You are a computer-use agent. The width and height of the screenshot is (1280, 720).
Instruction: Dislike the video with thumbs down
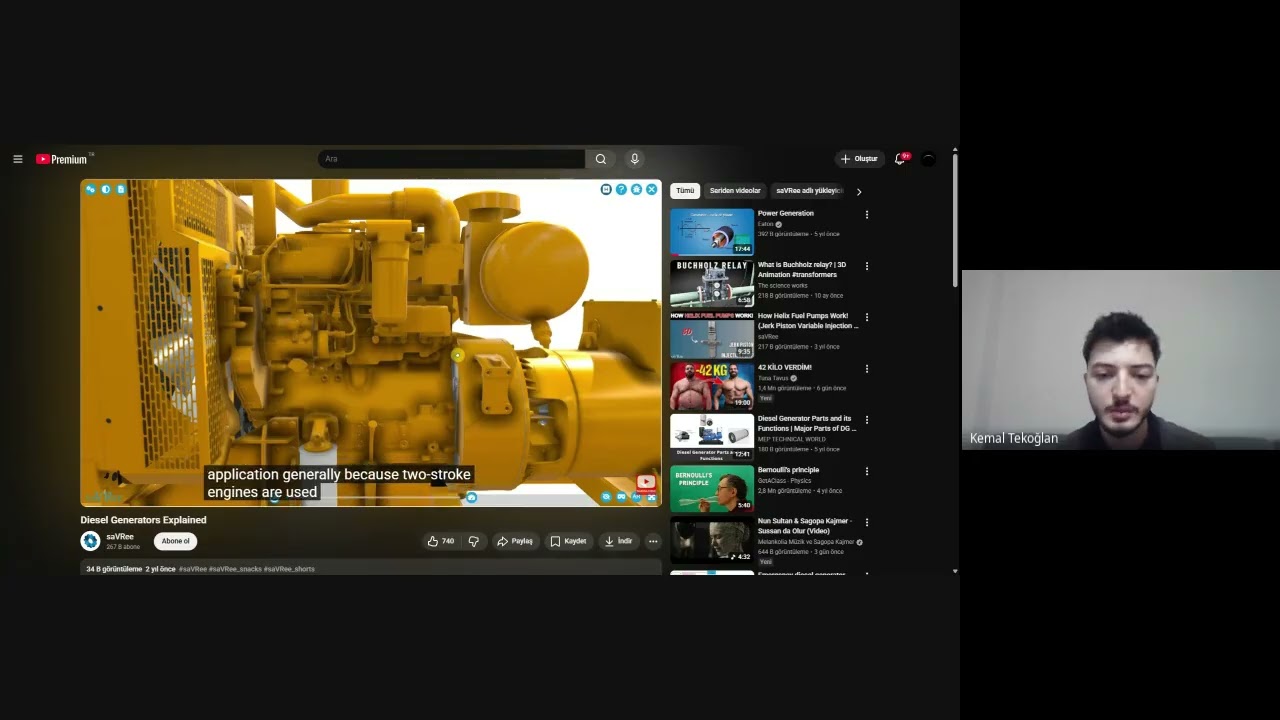tap(474, 541)
